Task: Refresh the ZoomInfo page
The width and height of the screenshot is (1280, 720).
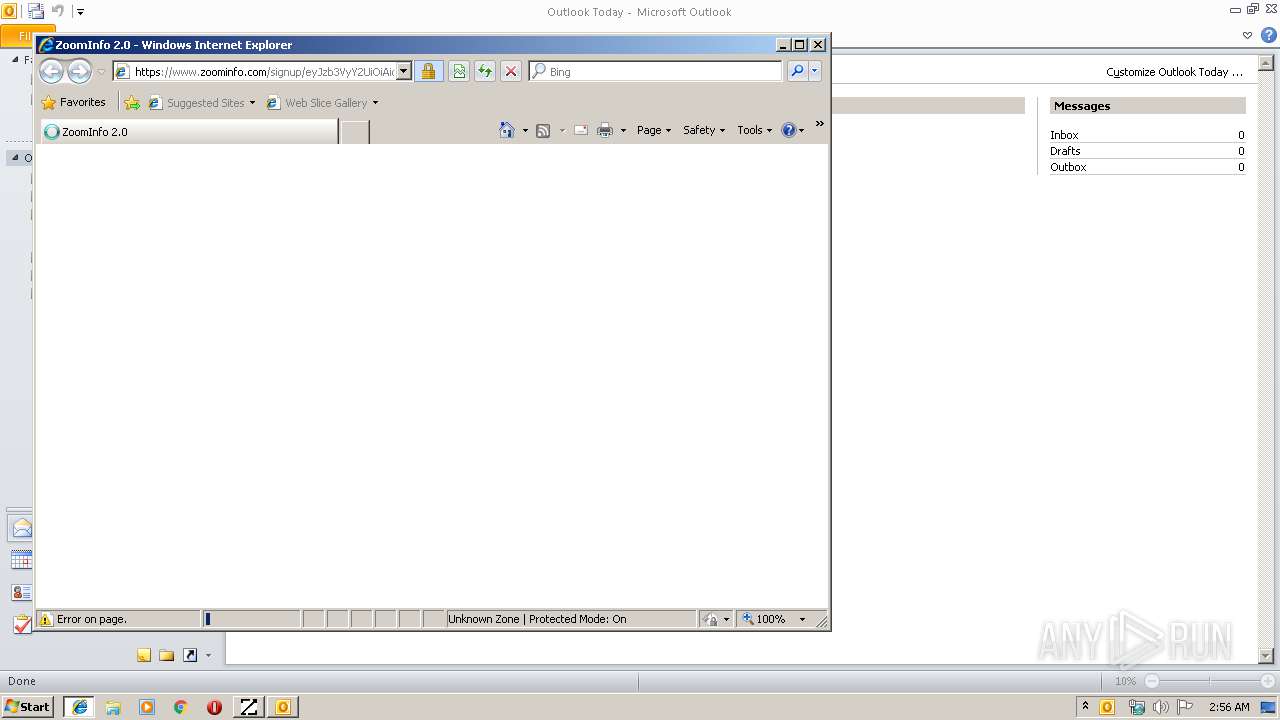Action: pos(484,72)
